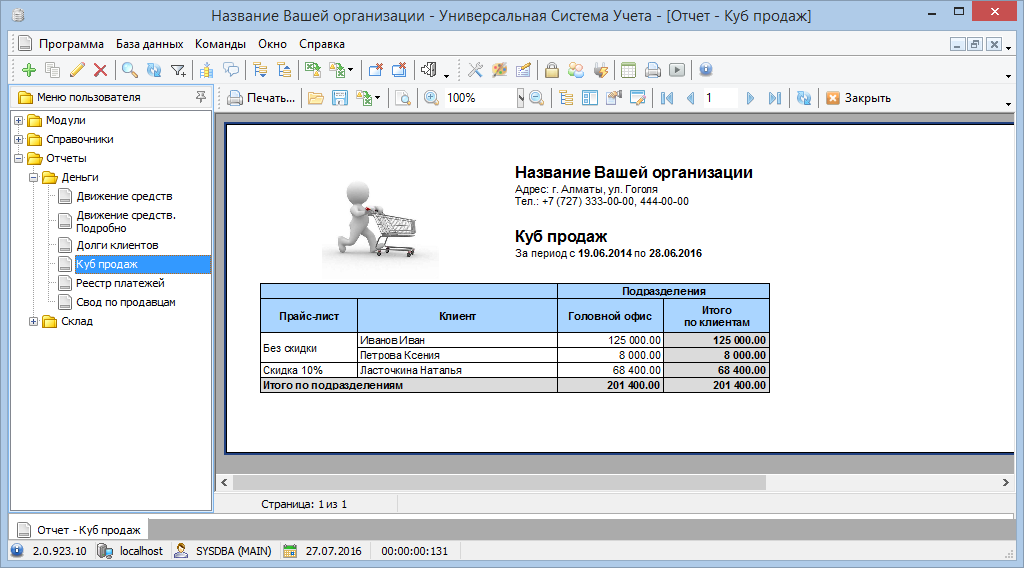Open the База данных menu

click(x=149, y=44)
